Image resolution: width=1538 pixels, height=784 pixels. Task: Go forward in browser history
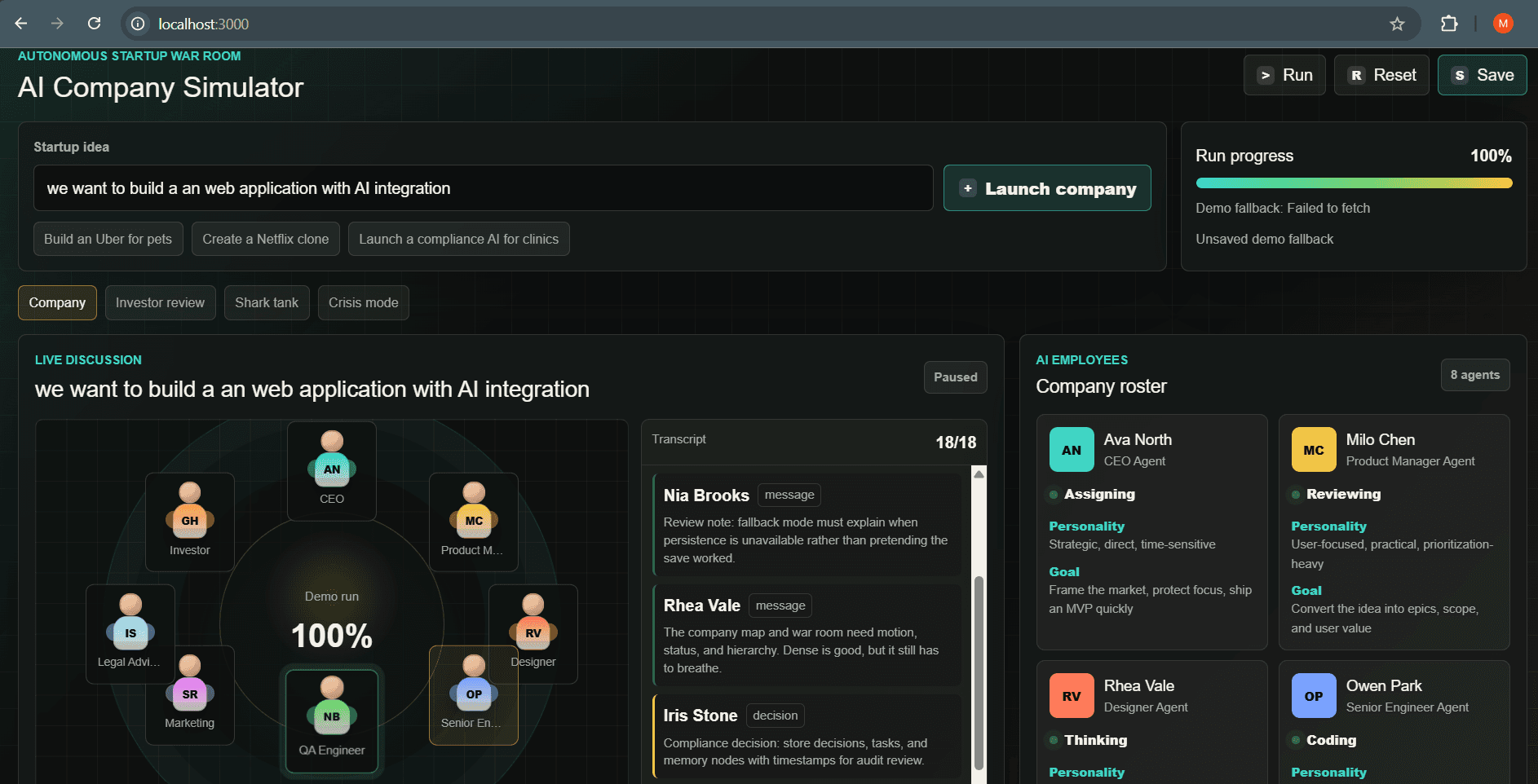pos(57,24)
